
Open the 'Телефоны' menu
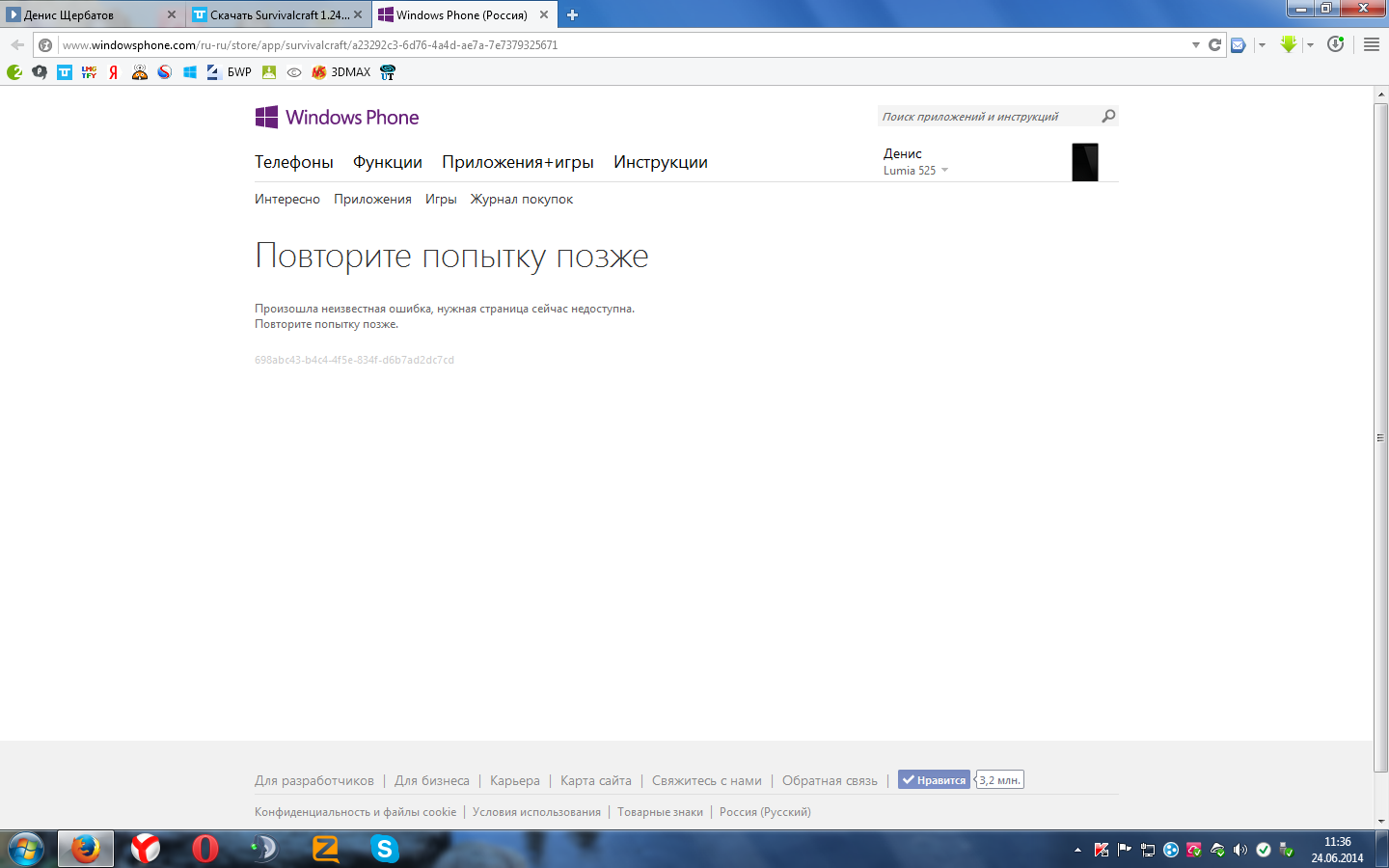click(294, 162)
